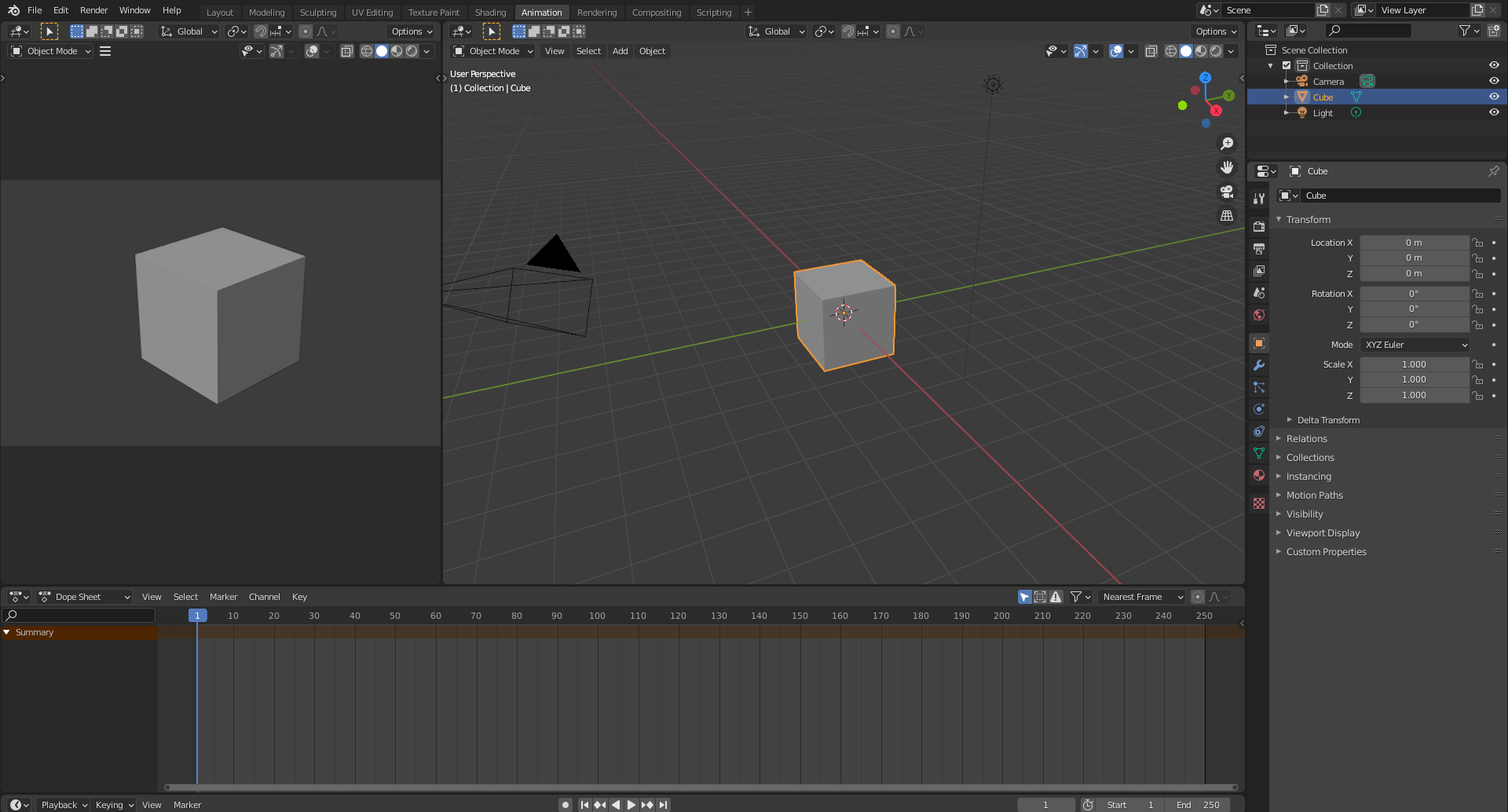Image resolution: width=1508 pixels, height=812 pixels.
Task: Toggle visibility of the Light object
Action: [x=1494, y=112]
